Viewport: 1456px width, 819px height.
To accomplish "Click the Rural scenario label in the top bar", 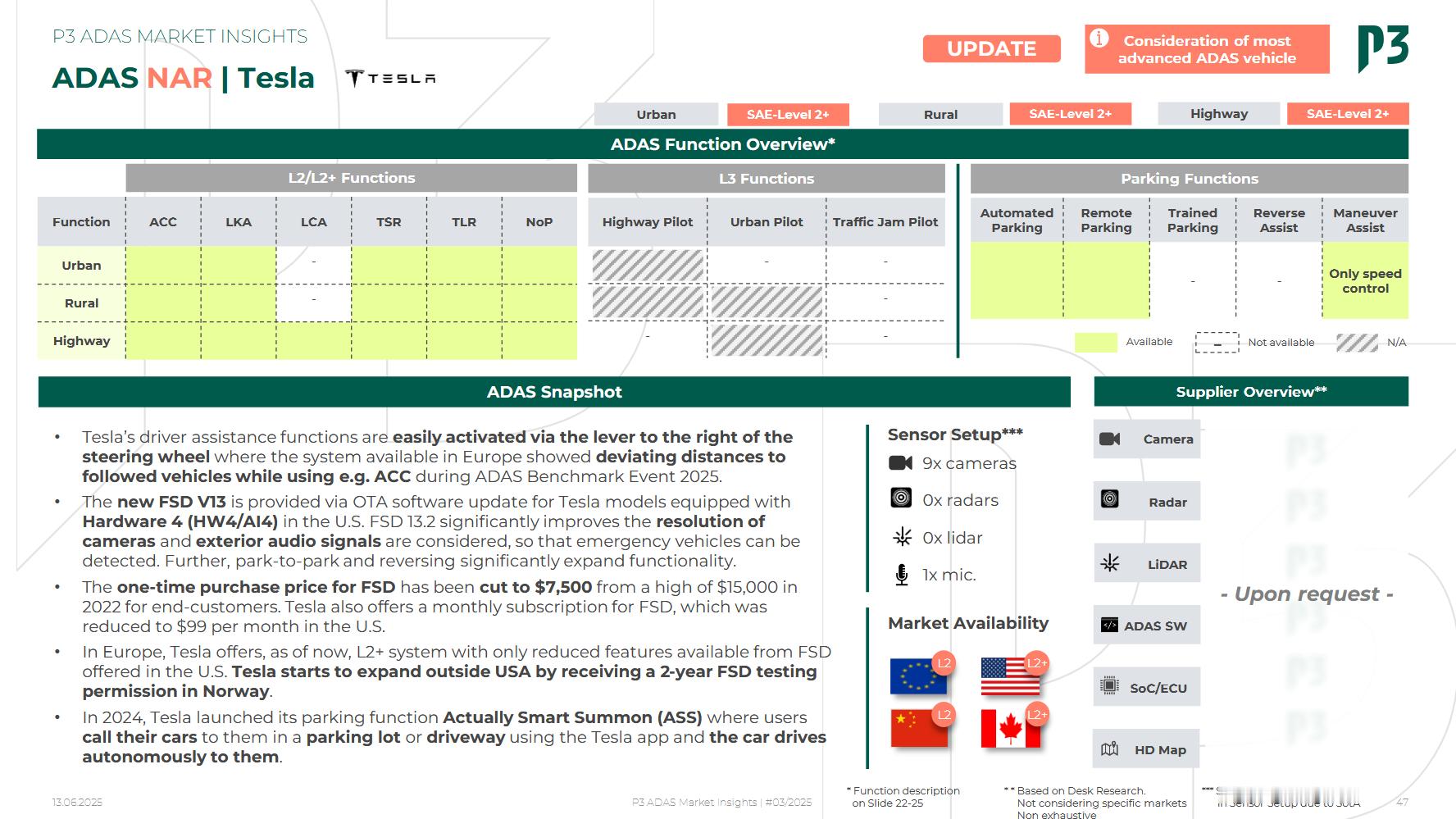I will point(940,114).
